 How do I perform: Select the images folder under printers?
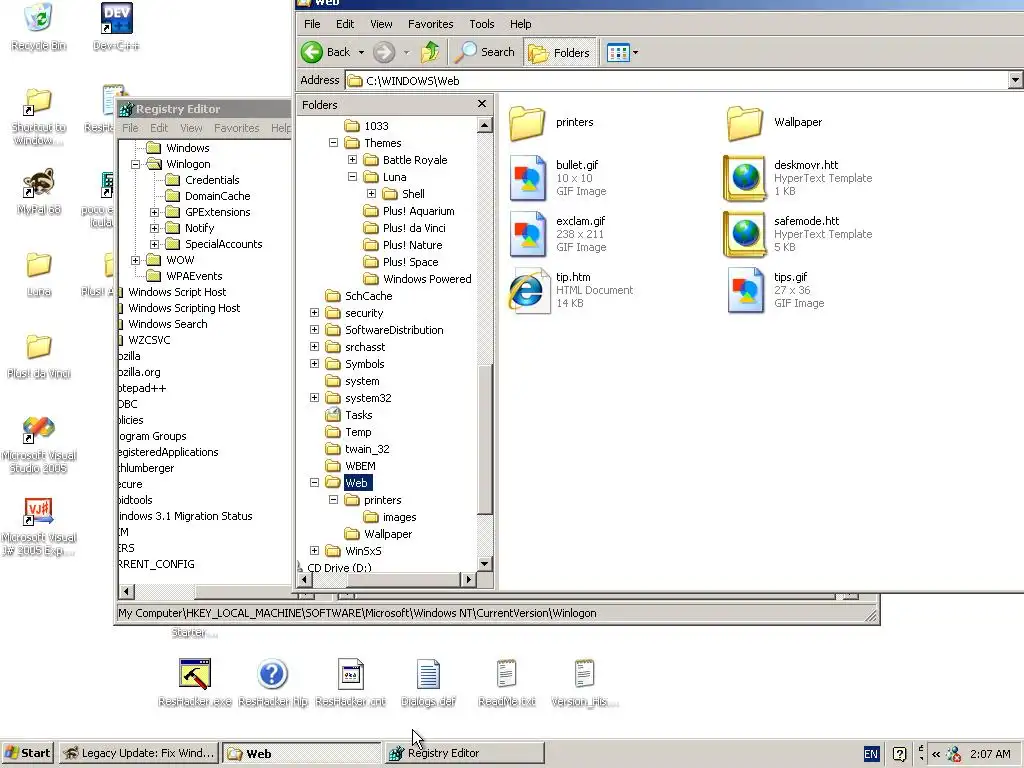(399, 517)
